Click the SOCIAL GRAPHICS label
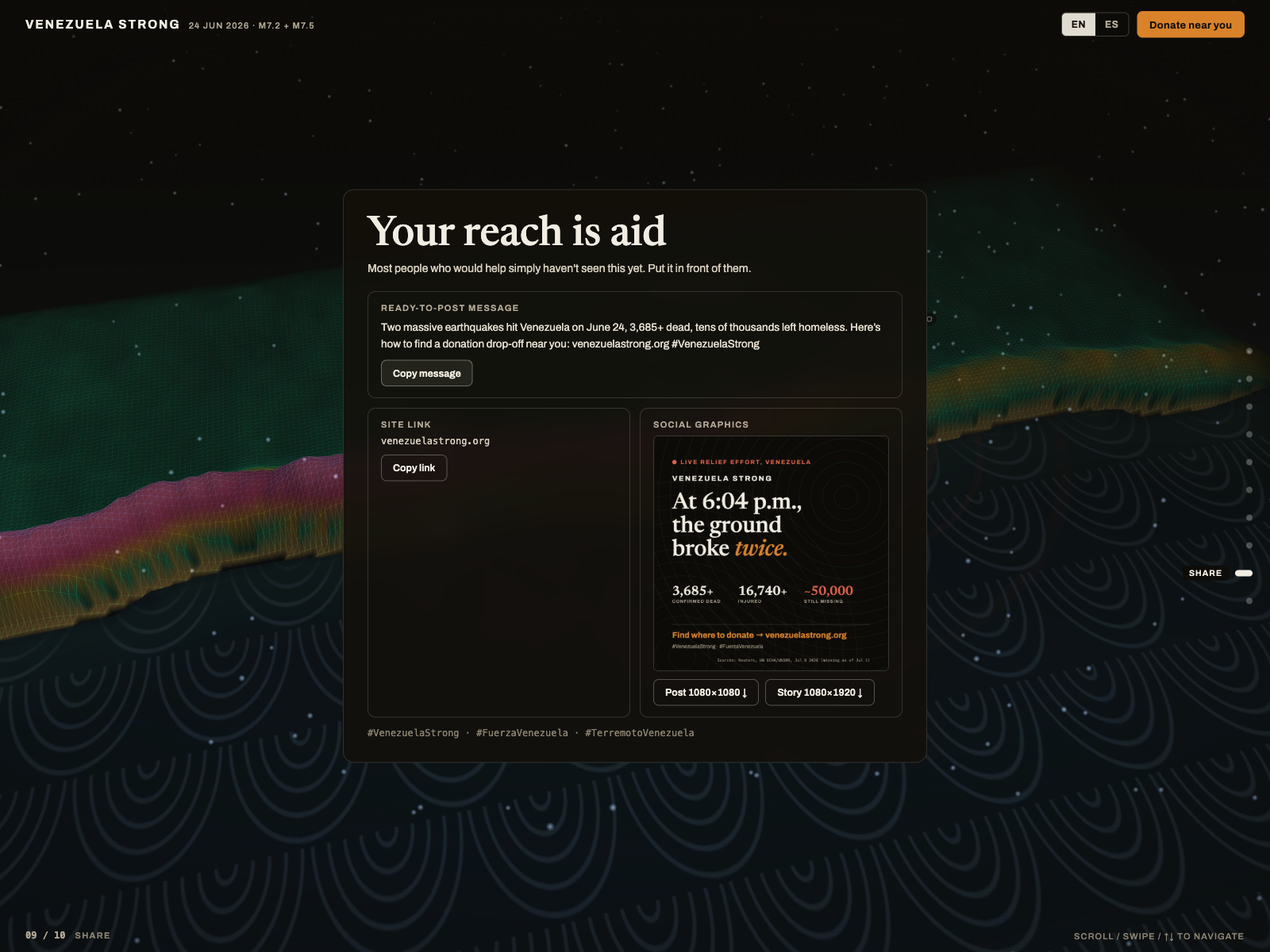 pyautogui.click(x=701, y=424)
